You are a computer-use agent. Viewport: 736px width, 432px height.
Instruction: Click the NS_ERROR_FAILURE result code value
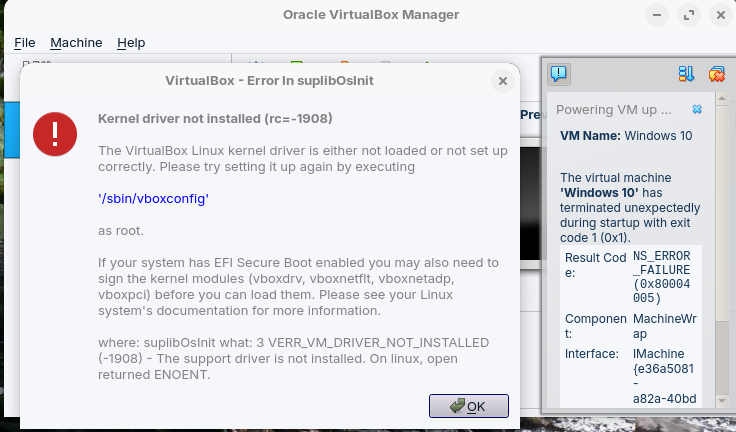tap(662, 277)
